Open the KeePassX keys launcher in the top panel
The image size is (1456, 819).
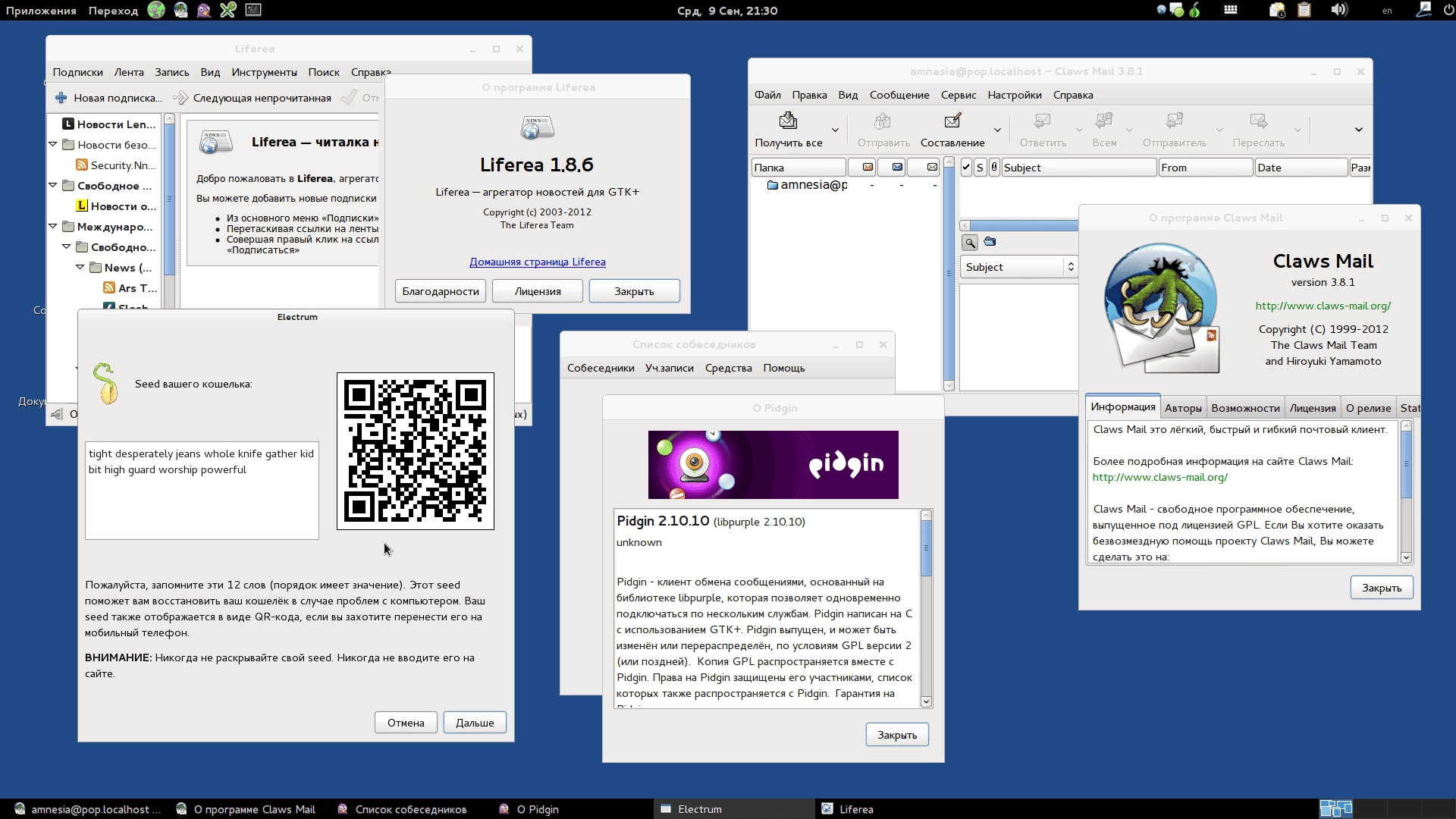228,10
